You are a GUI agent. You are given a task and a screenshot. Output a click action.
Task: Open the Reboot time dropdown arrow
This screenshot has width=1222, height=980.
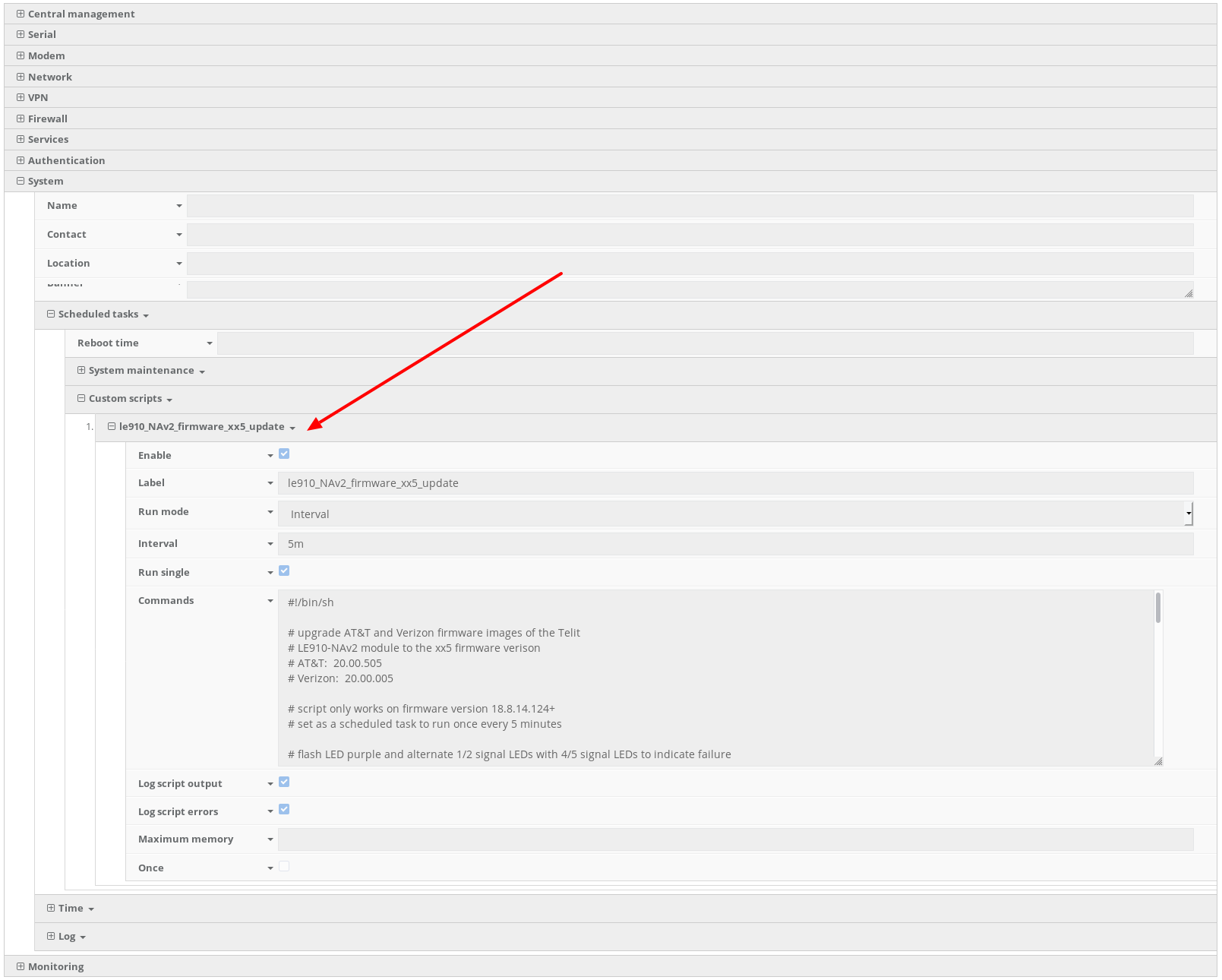point(210,343)
